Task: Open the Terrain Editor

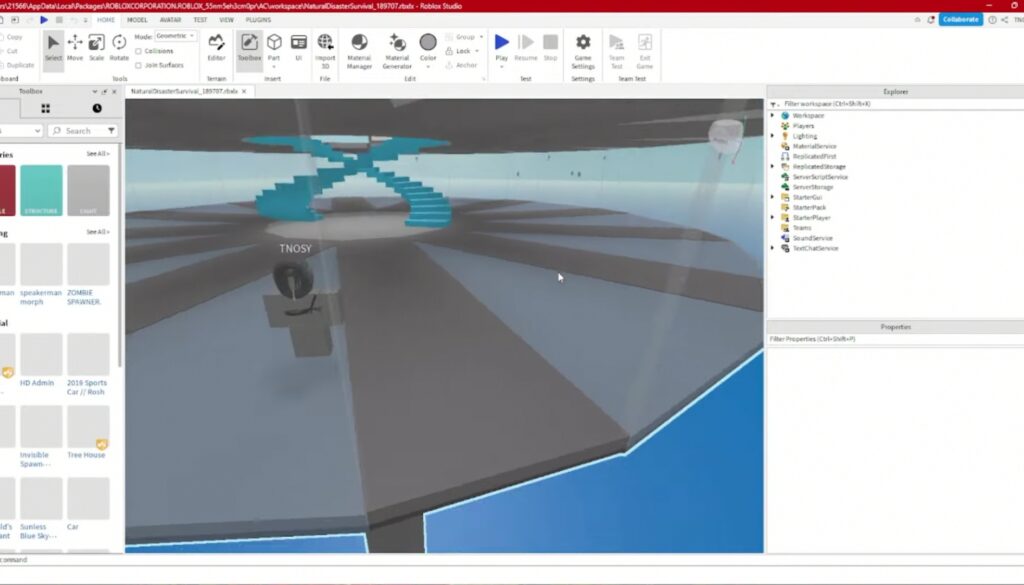Action: [216, 48]
